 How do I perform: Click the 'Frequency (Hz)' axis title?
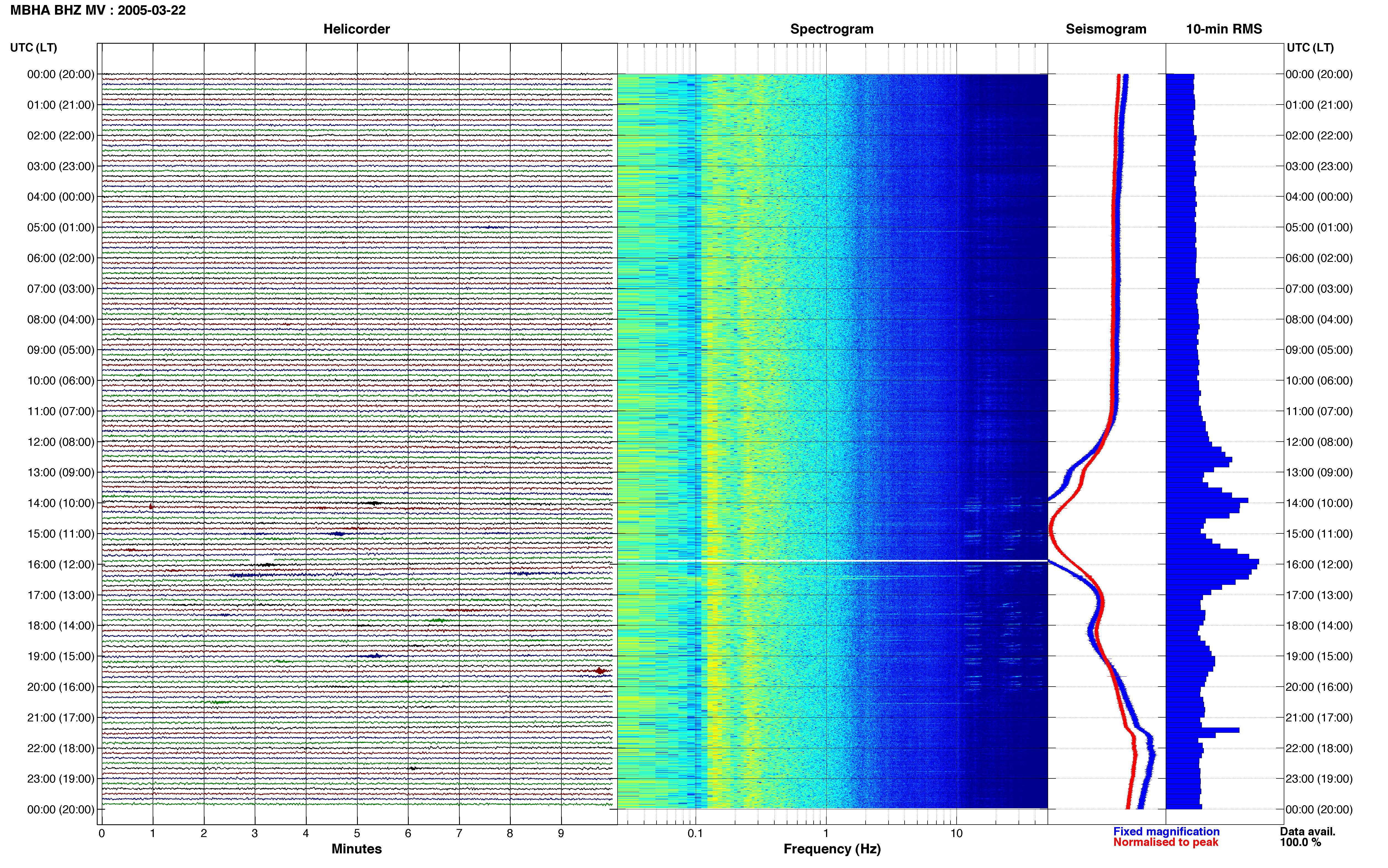(x=832, y=849)
